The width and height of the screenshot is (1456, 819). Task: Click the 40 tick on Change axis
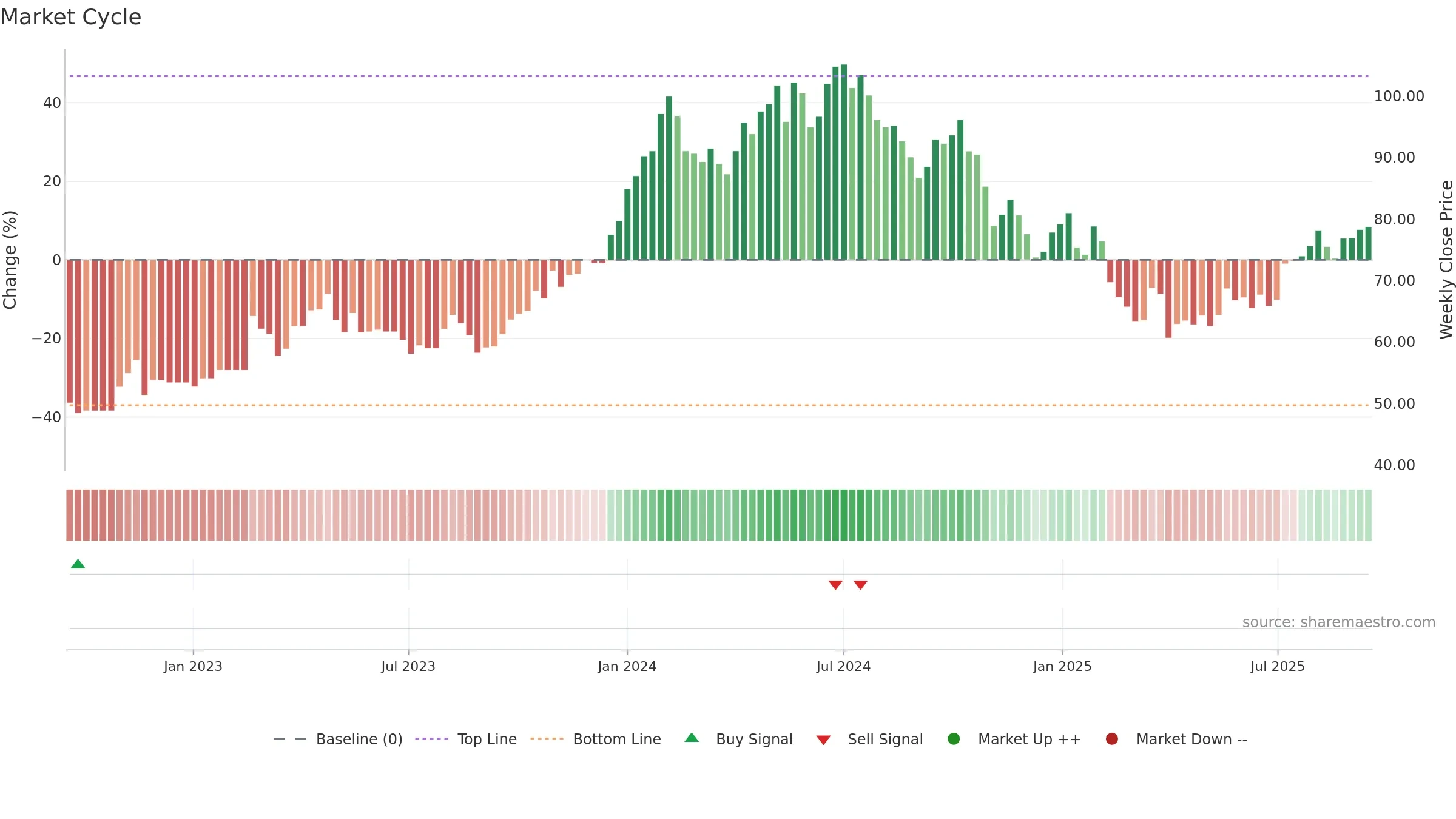click(52, 103)
